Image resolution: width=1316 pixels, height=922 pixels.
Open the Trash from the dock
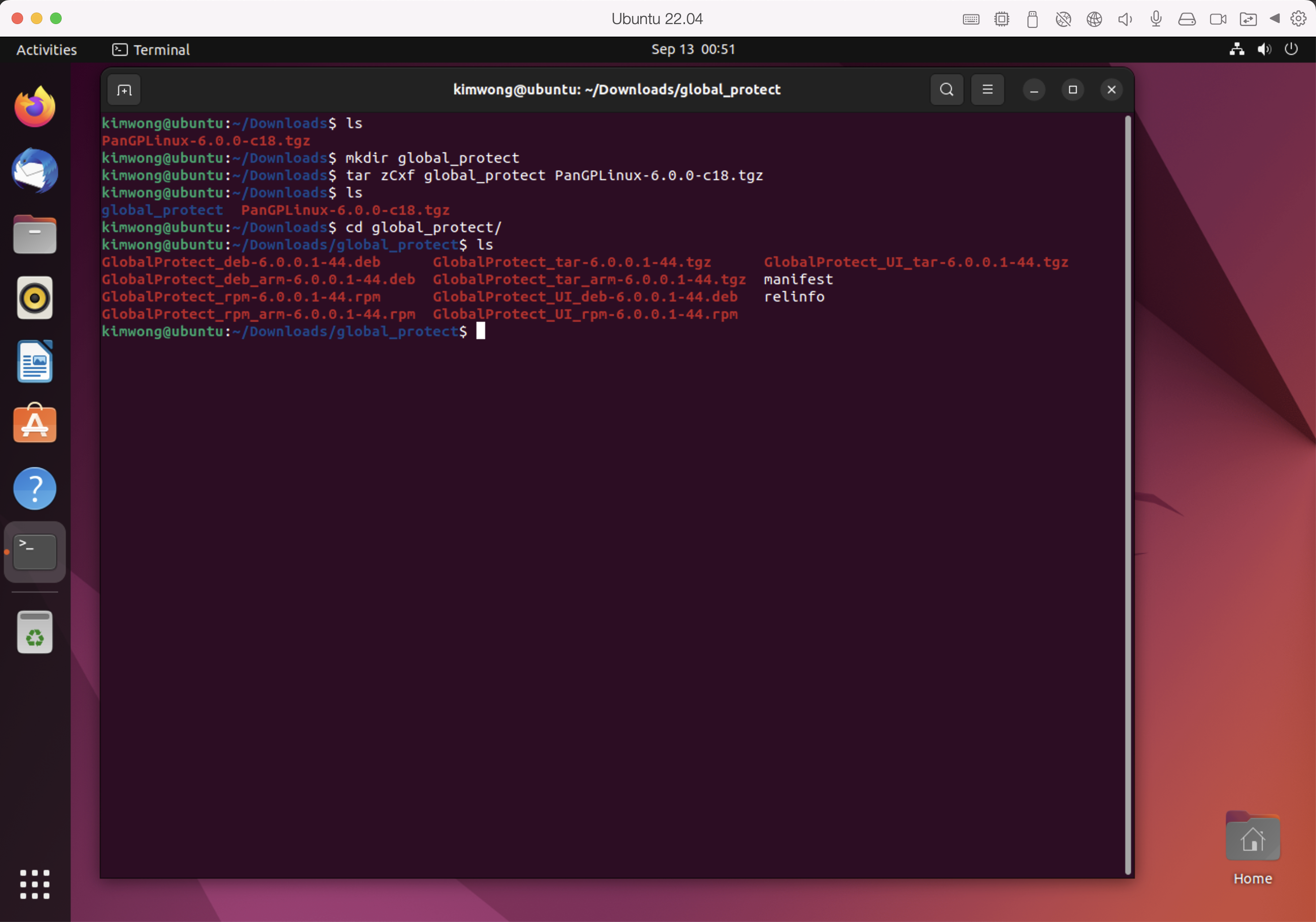(35, 632)
